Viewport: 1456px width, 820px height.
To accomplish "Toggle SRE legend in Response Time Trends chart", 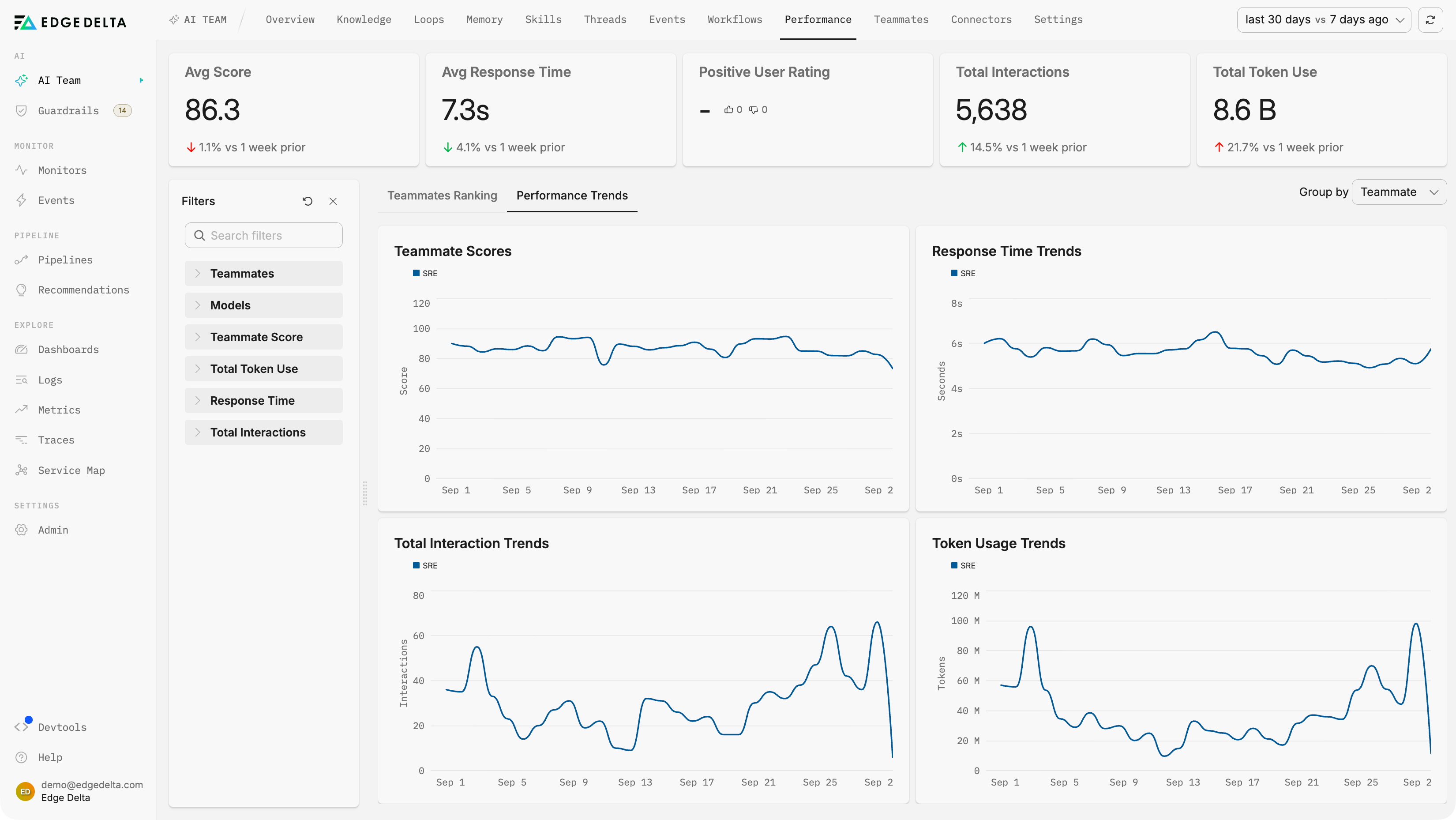I will (x=963, y=273).
